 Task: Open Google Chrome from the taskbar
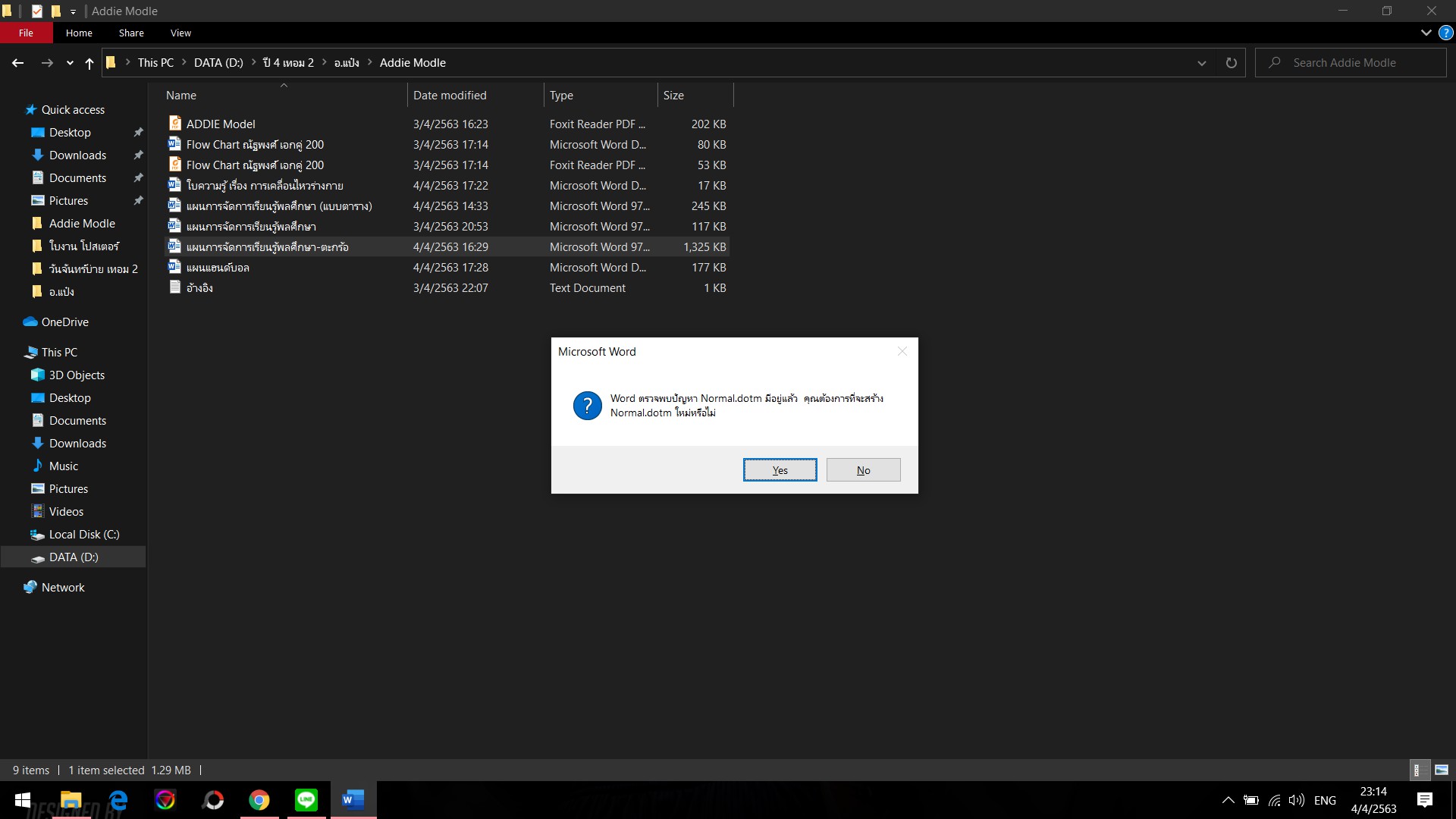pos(259,800)
